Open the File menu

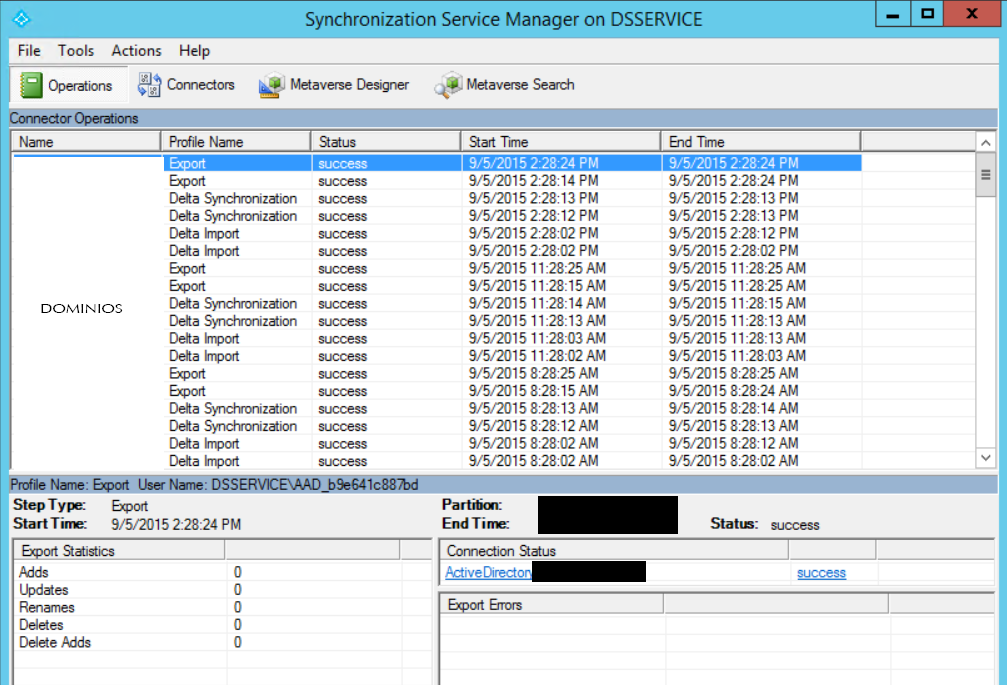coord(27,50)
